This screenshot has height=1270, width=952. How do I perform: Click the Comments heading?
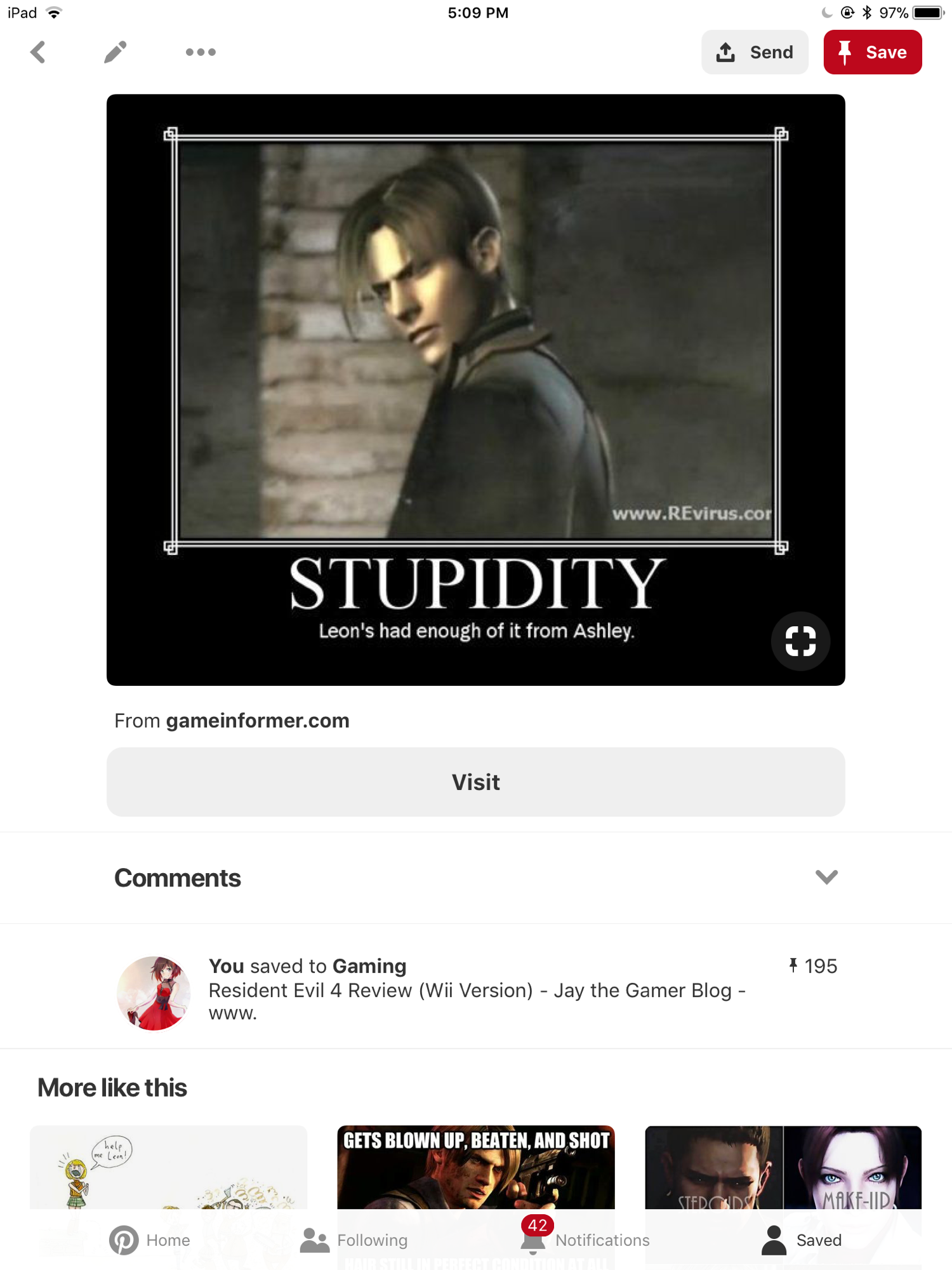(178, 878)
